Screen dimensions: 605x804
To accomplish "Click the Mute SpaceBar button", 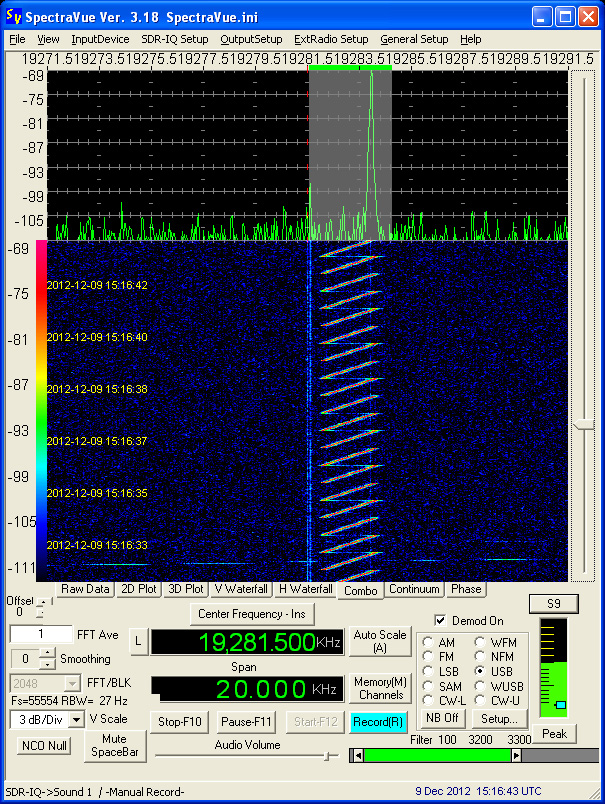I will 114,746.
